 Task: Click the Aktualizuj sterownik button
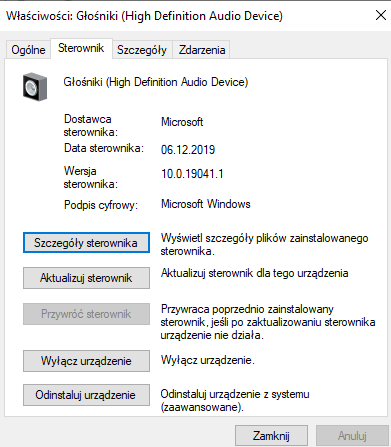[86, 278]
